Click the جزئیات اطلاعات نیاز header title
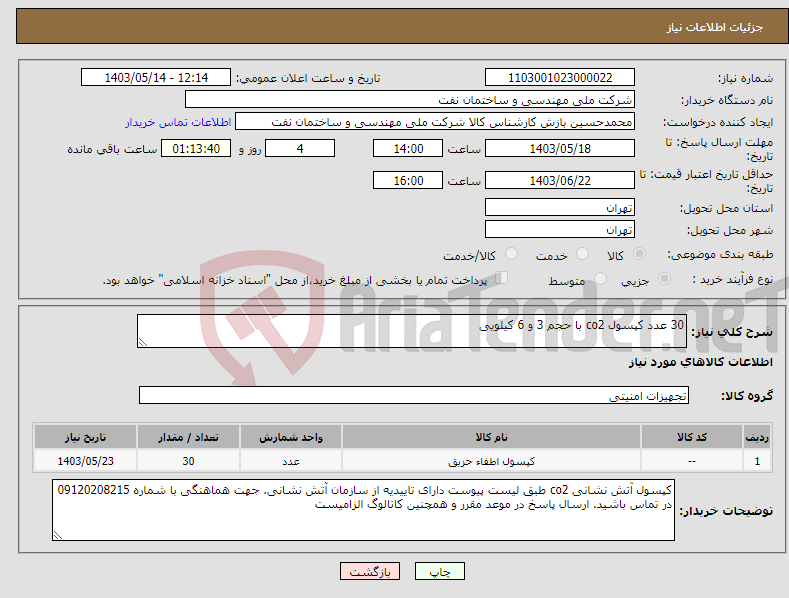This screenshot has width=789, height=598. pyautogui.click(x=715, y=27)
